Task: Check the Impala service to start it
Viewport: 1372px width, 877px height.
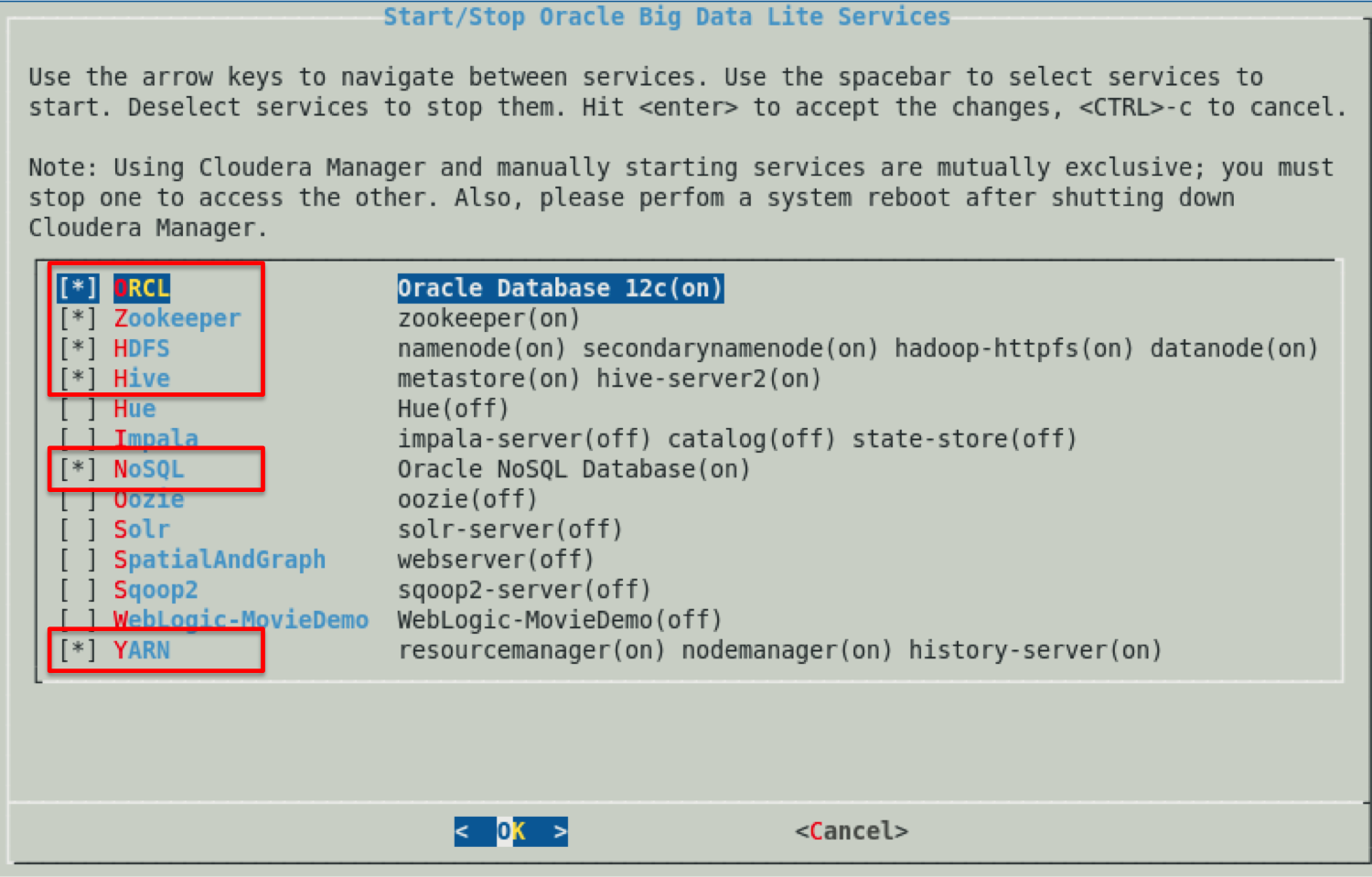Action: [78, 438]
